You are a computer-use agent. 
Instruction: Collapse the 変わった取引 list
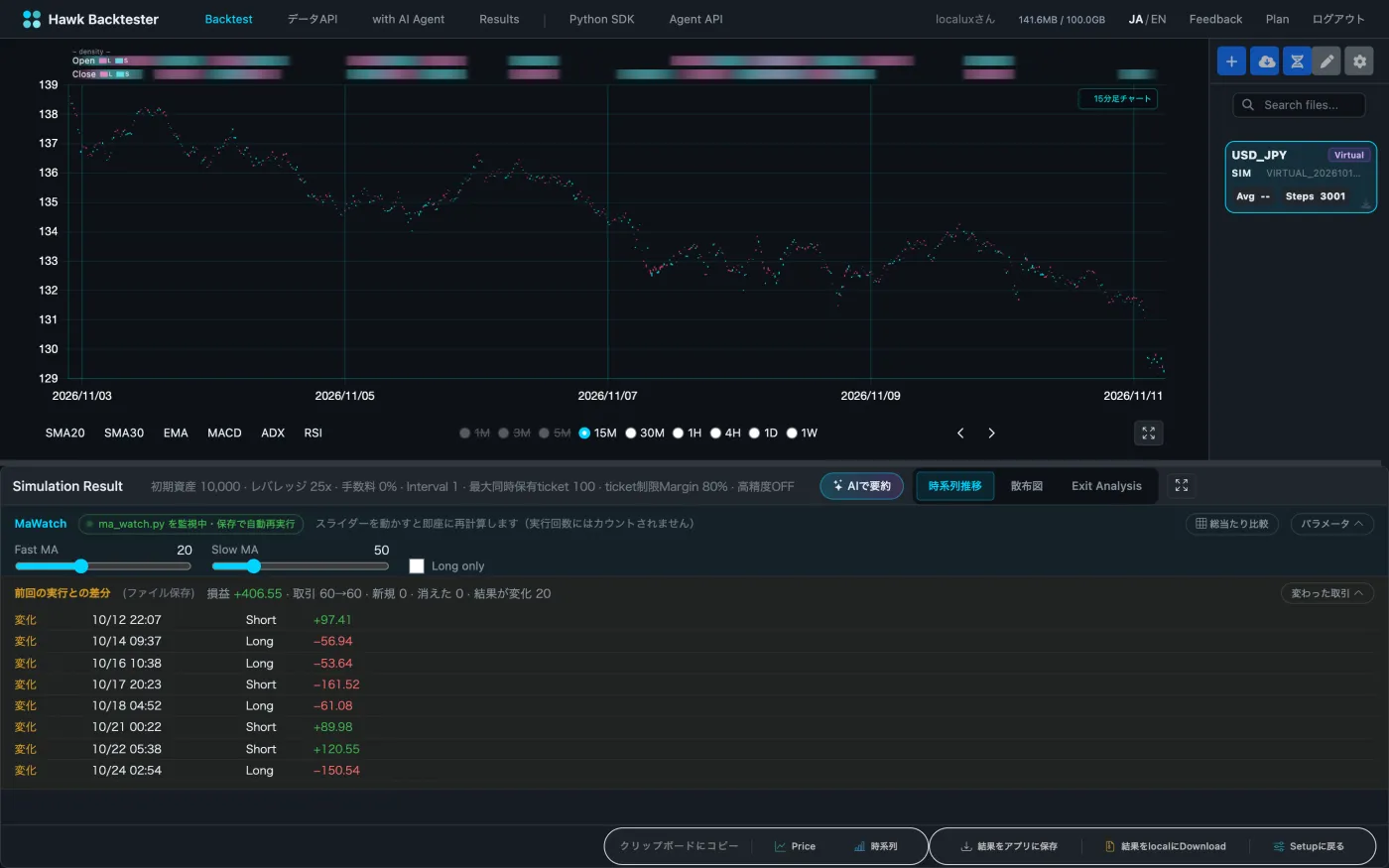[1326, 593]
